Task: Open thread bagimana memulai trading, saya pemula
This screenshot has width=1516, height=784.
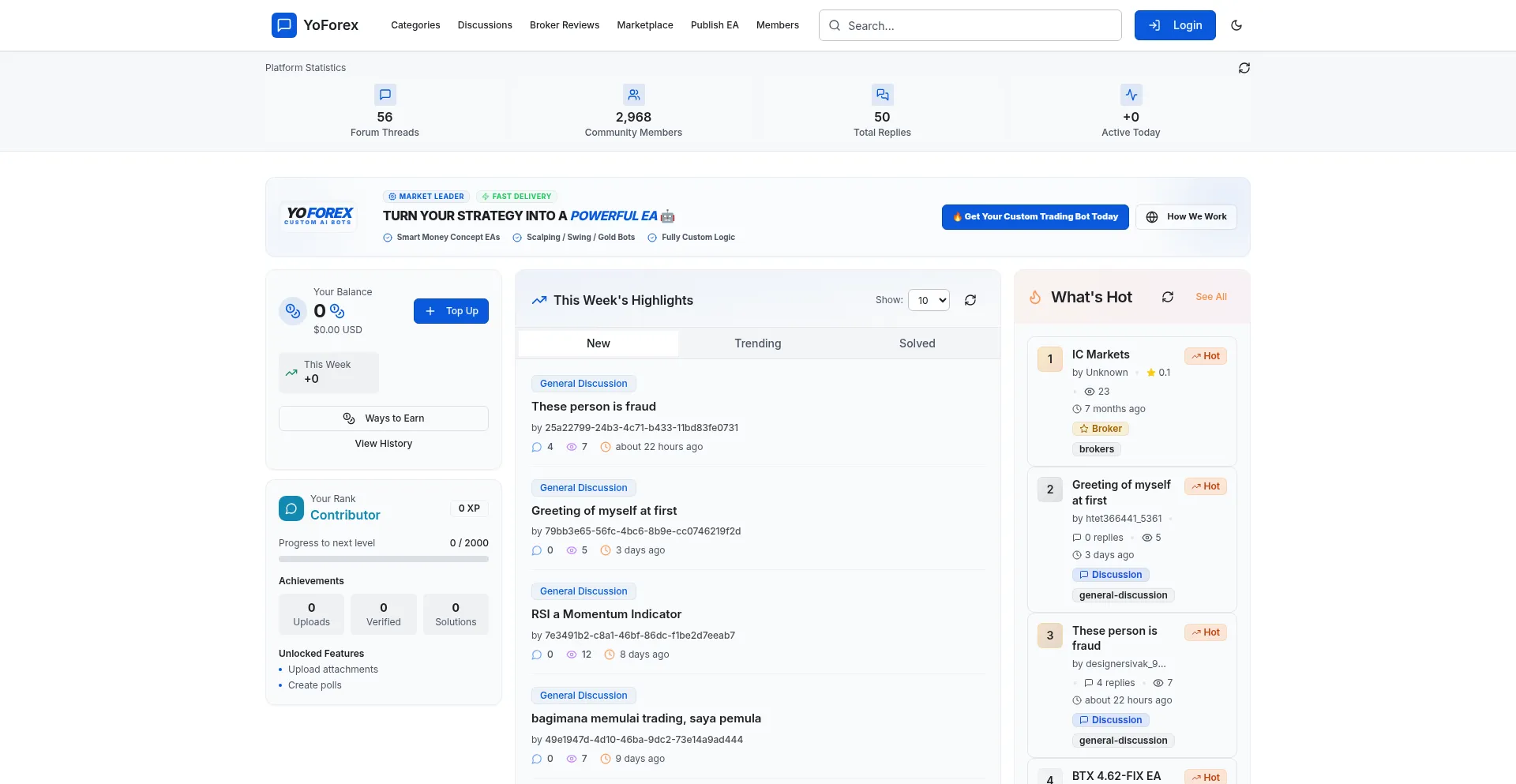Action: pyautogui.click(x=646, y=718)
